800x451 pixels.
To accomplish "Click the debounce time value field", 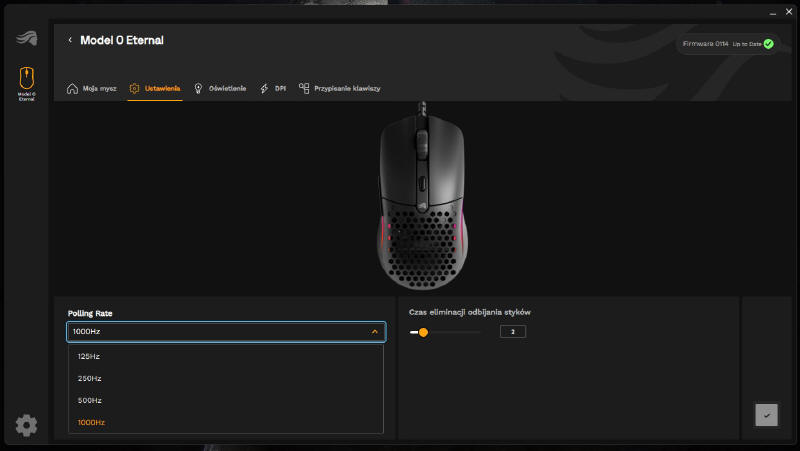I will click(513, 331).
